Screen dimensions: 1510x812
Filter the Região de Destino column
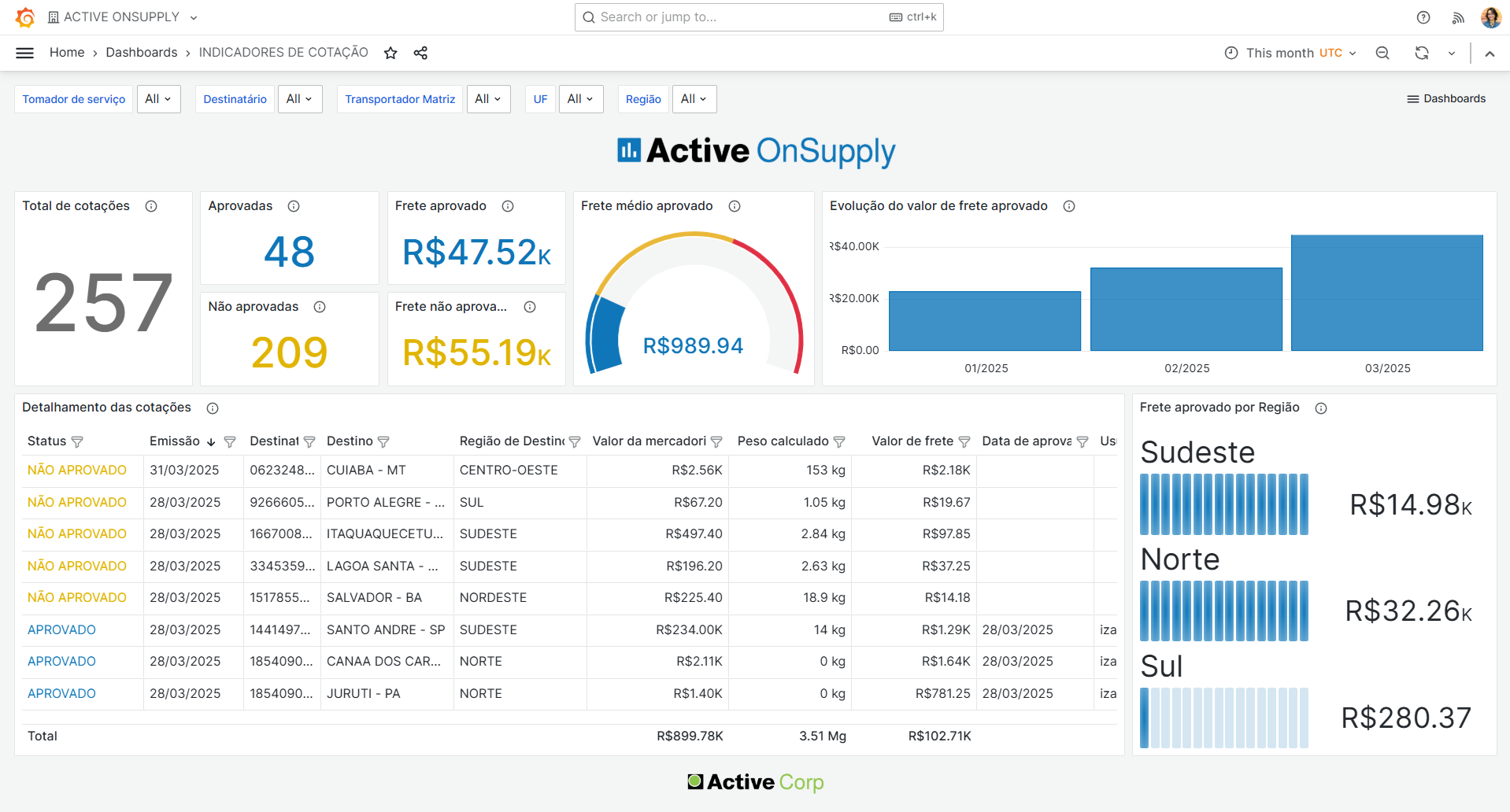point(575,442)
